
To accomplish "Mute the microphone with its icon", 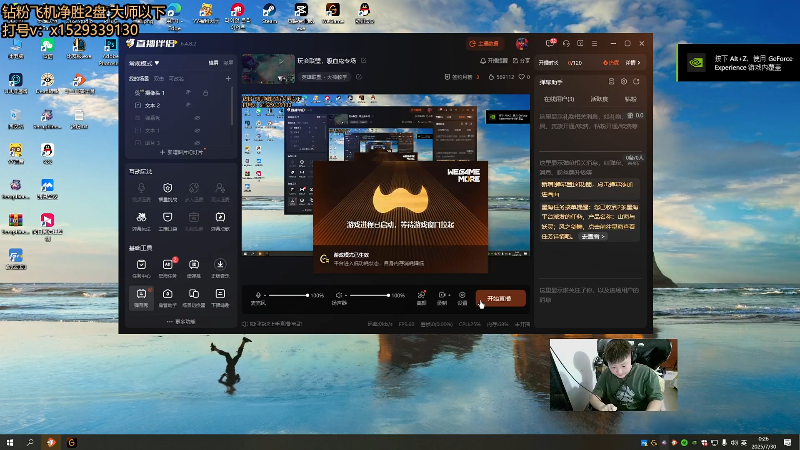I will 258,295.
